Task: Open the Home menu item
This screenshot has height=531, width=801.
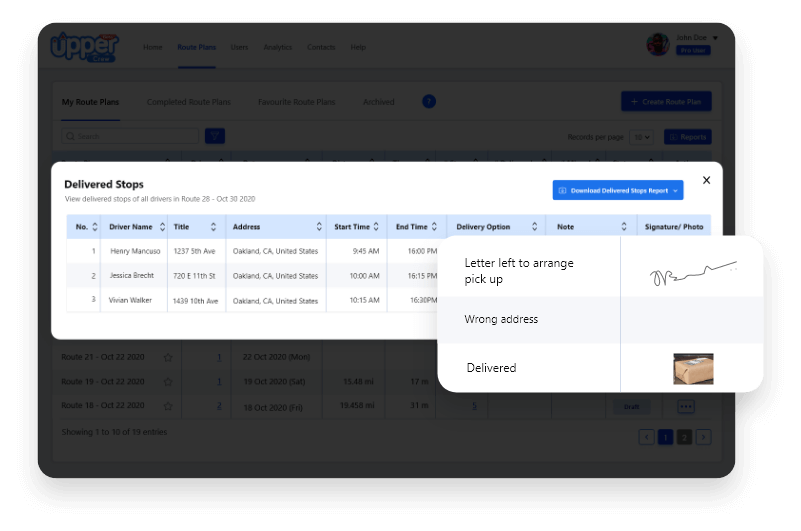Action: click(152, 47)
